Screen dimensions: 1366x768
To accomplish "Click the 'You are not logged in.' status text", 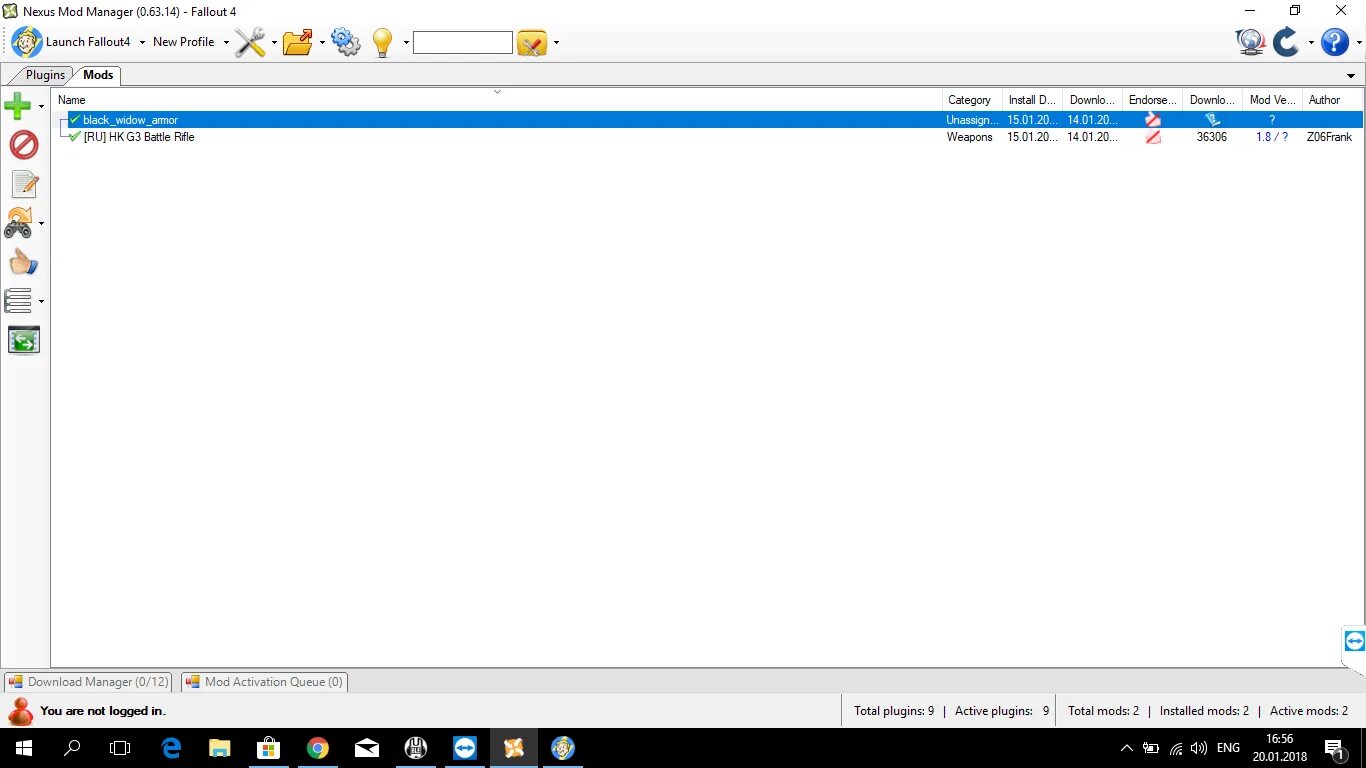I will pyautogui.click(x=103, y=711).
